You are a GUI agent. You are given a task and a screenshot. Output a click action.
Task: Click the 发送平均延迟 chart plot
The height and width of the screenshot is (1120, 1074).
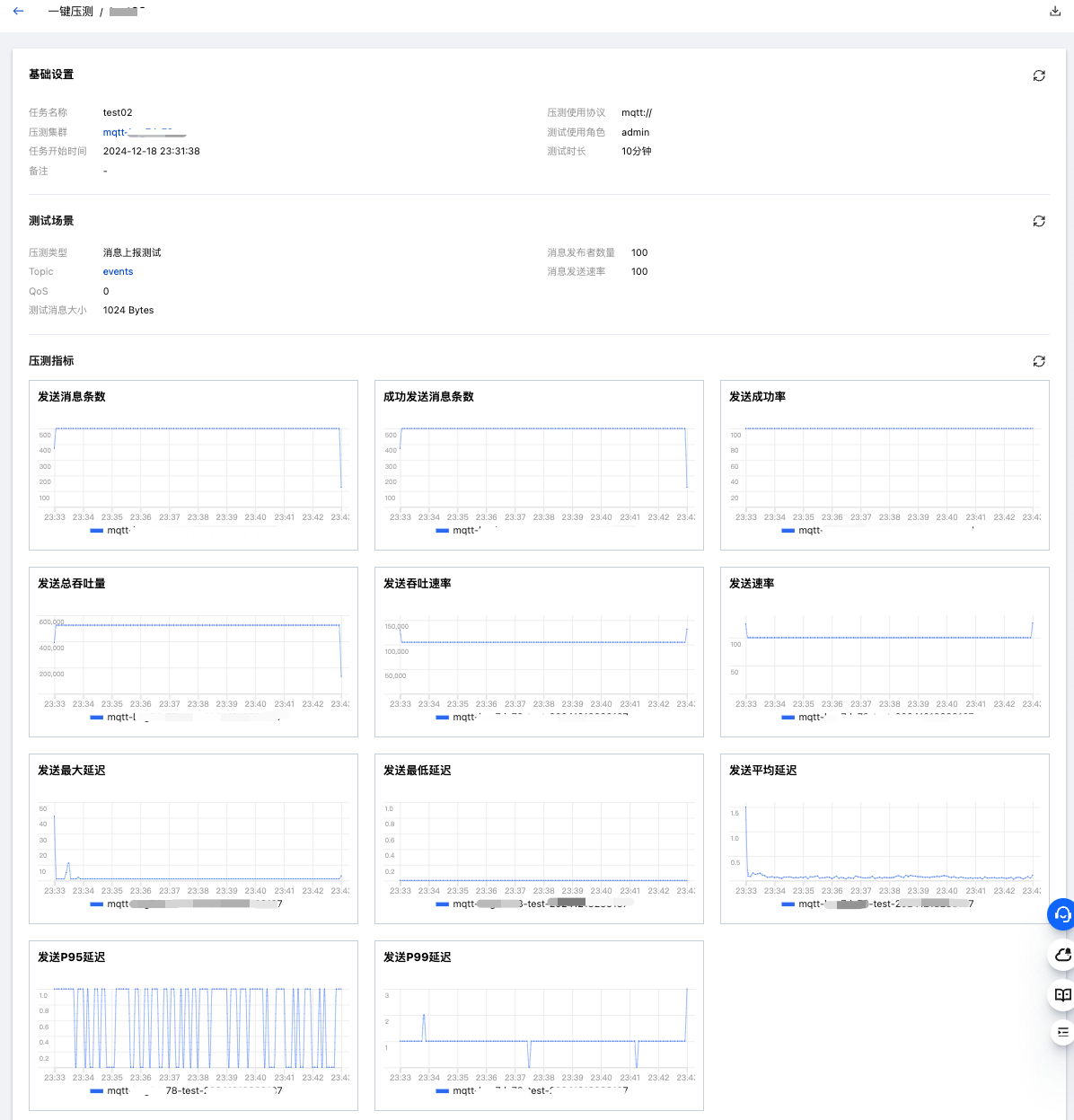[885, 840]
